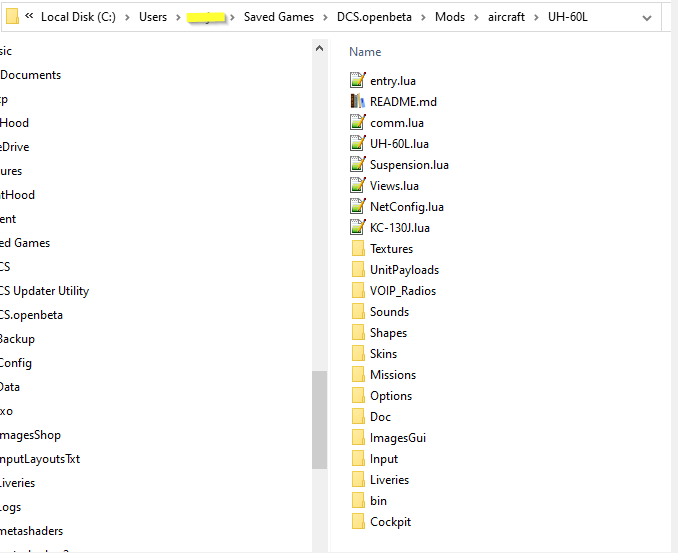Click the Missions folder icon
Image resolution: width=678 pixels, height=553 pixels.
(x=358, y=374)
